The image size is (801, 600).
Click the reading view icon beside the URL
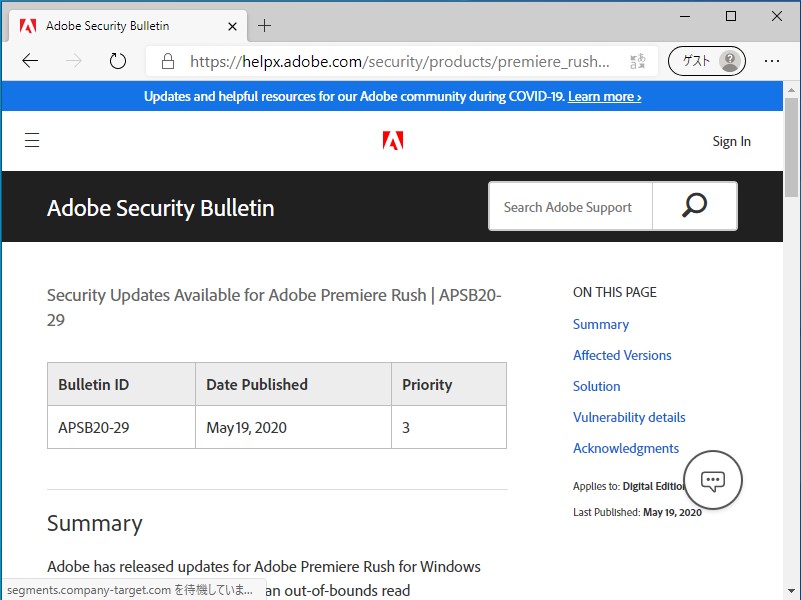tap(637, 61)
